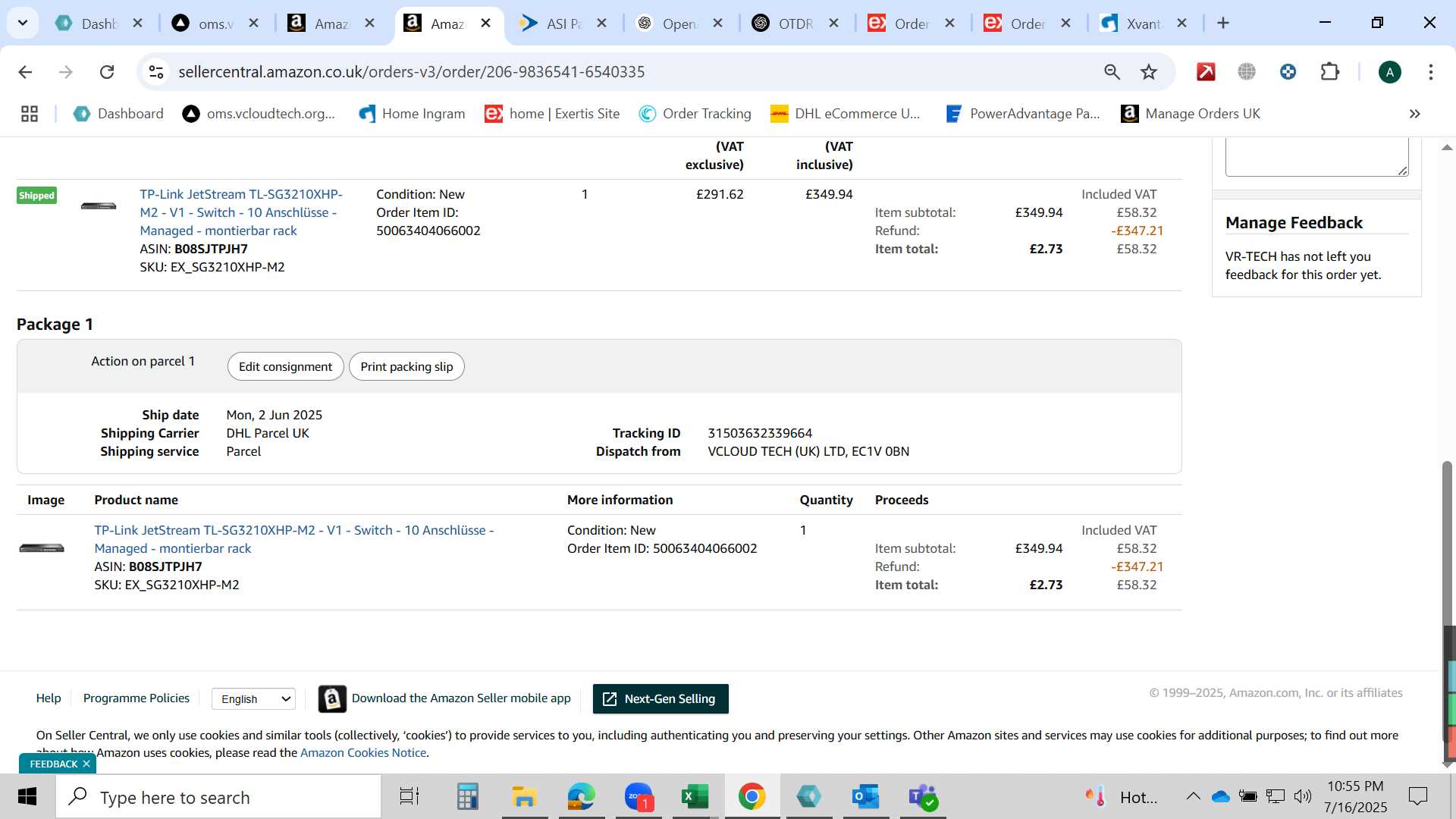This screenshot has height=819, width=1456.
Task: Open the red arrow extension icon
Action: (1206, 72)
